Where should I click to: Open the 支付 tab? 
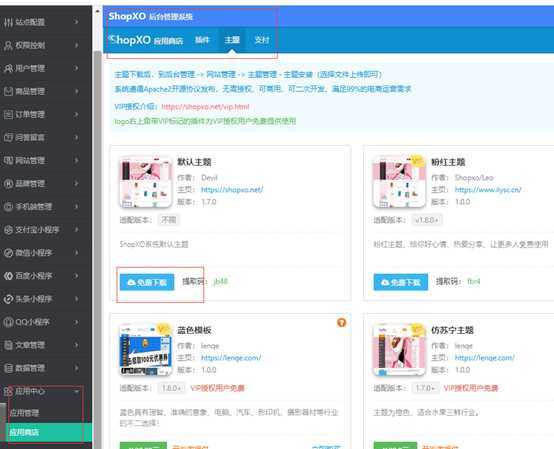tap(262, 40)
